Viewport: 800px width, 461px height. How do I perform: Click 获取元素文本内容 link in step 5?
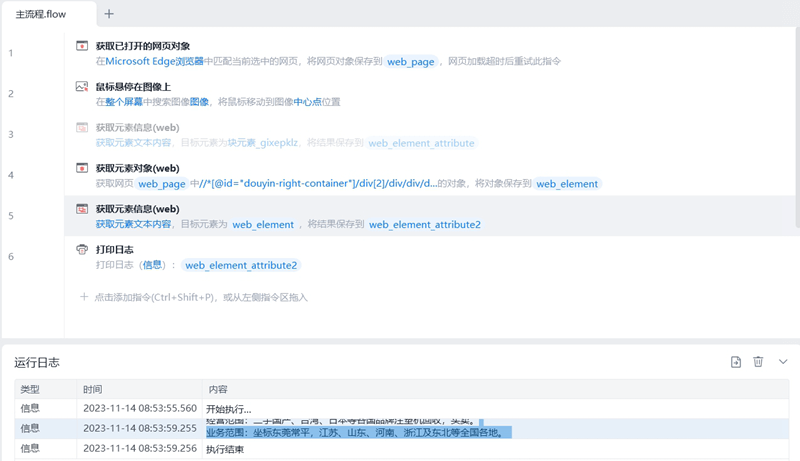click(133, 224)
